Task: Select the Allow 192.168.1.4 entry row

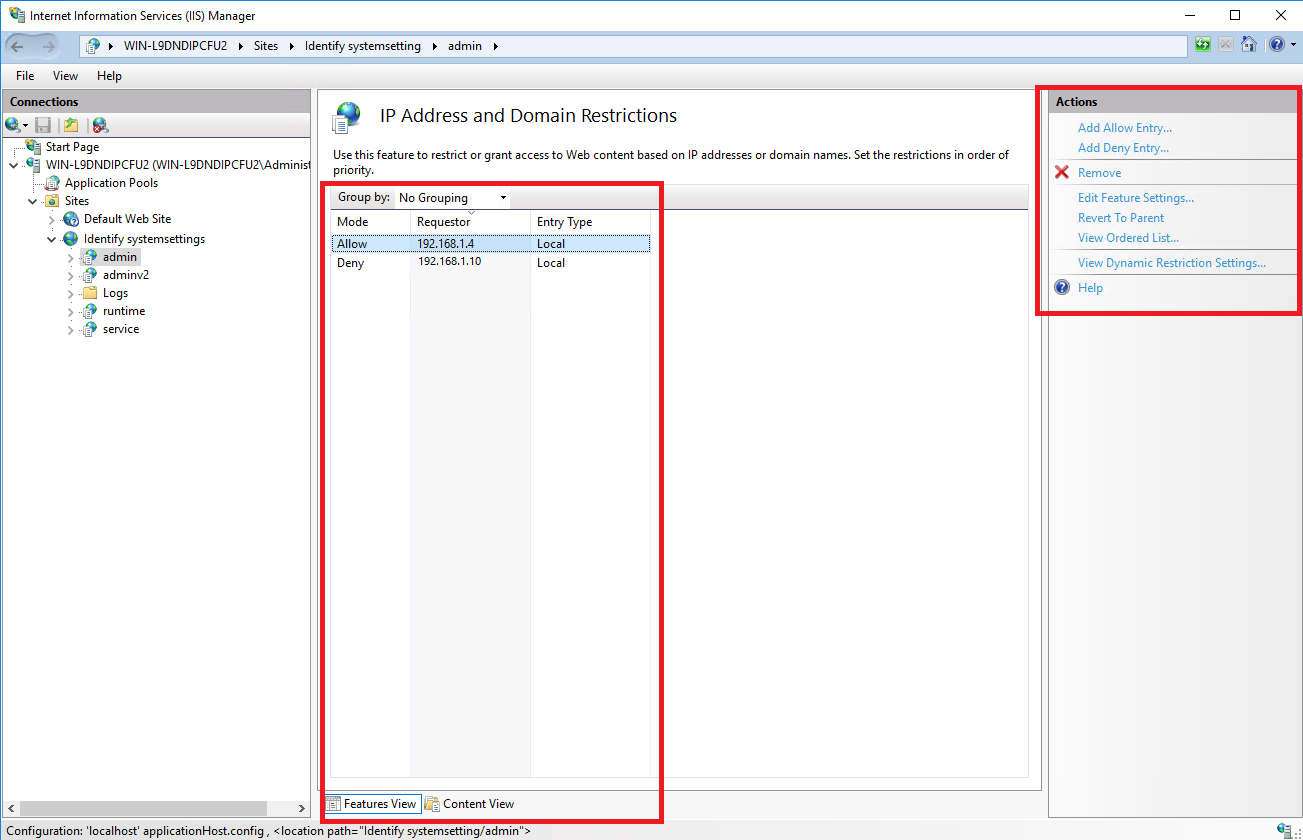Action: (x=491, y=244)
